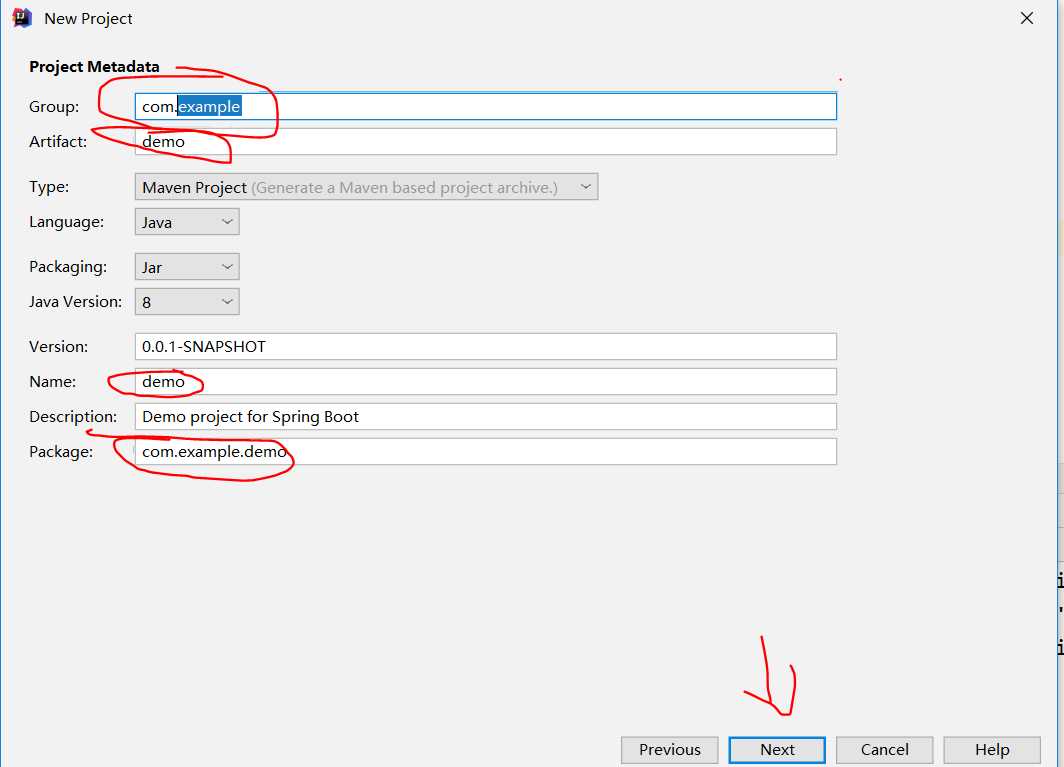
Task: Click the Version field with 0.0.1-SNAPSHOT
Action: pos(486,347)
